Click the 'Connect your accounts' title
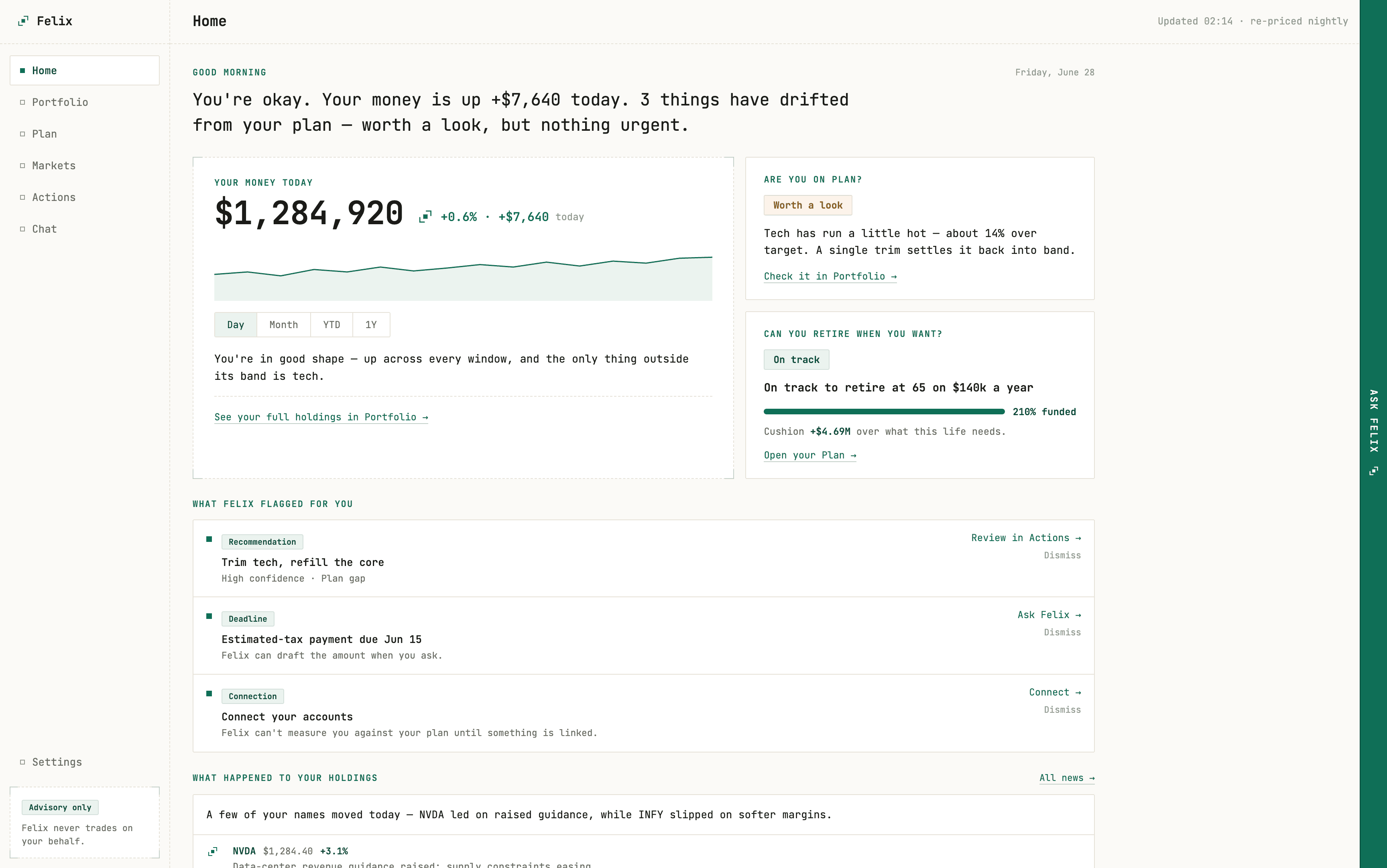Screen dimensions: 1387x868 click(x=287, y=717)
